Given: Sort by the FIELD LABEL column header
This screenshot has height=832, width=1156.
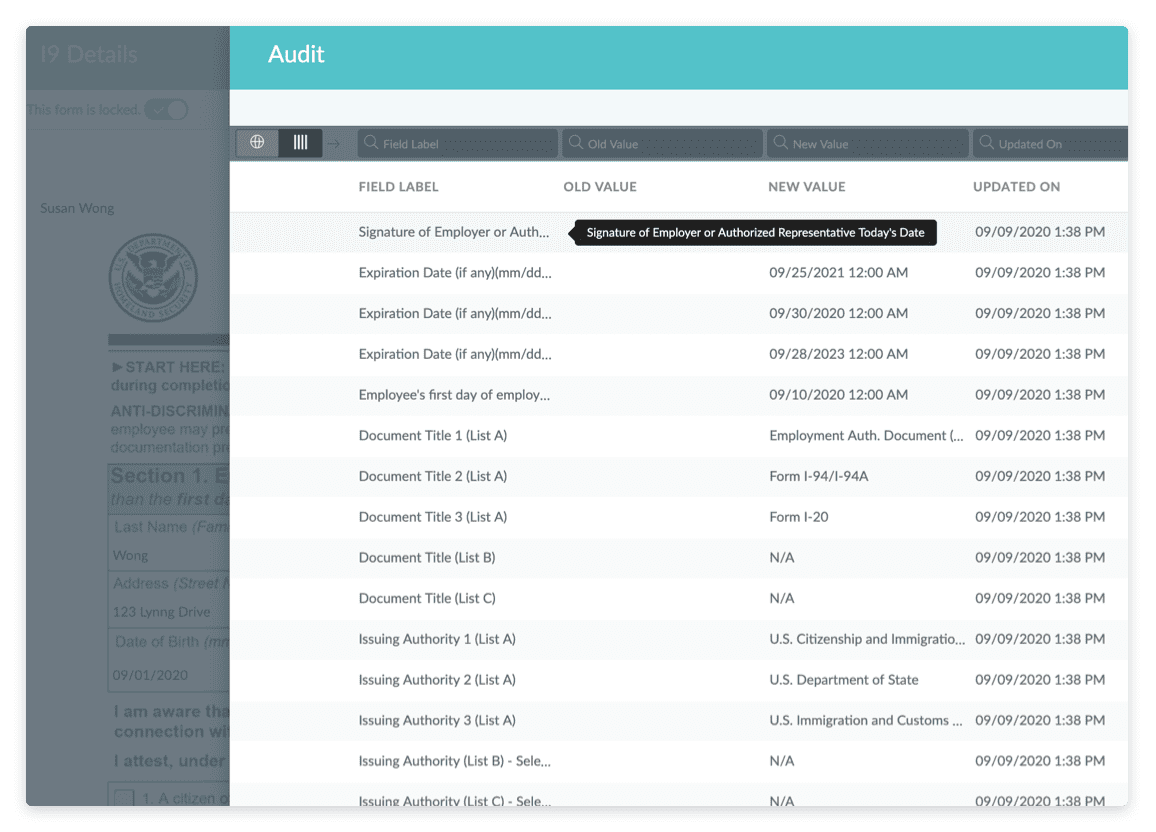Looking at the screenshot, I should tap(398, 186).
